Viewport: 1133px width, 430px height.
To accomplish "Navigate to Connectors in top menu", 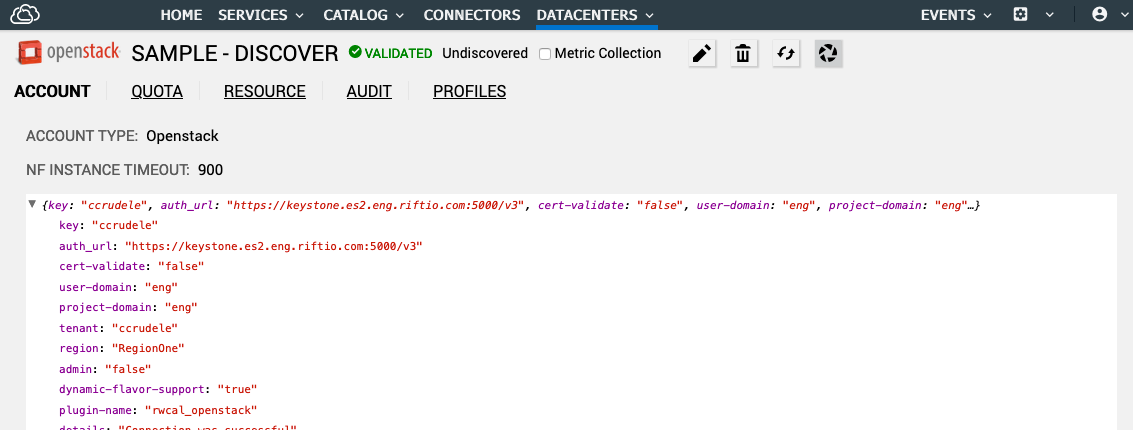I will [472, 15].
